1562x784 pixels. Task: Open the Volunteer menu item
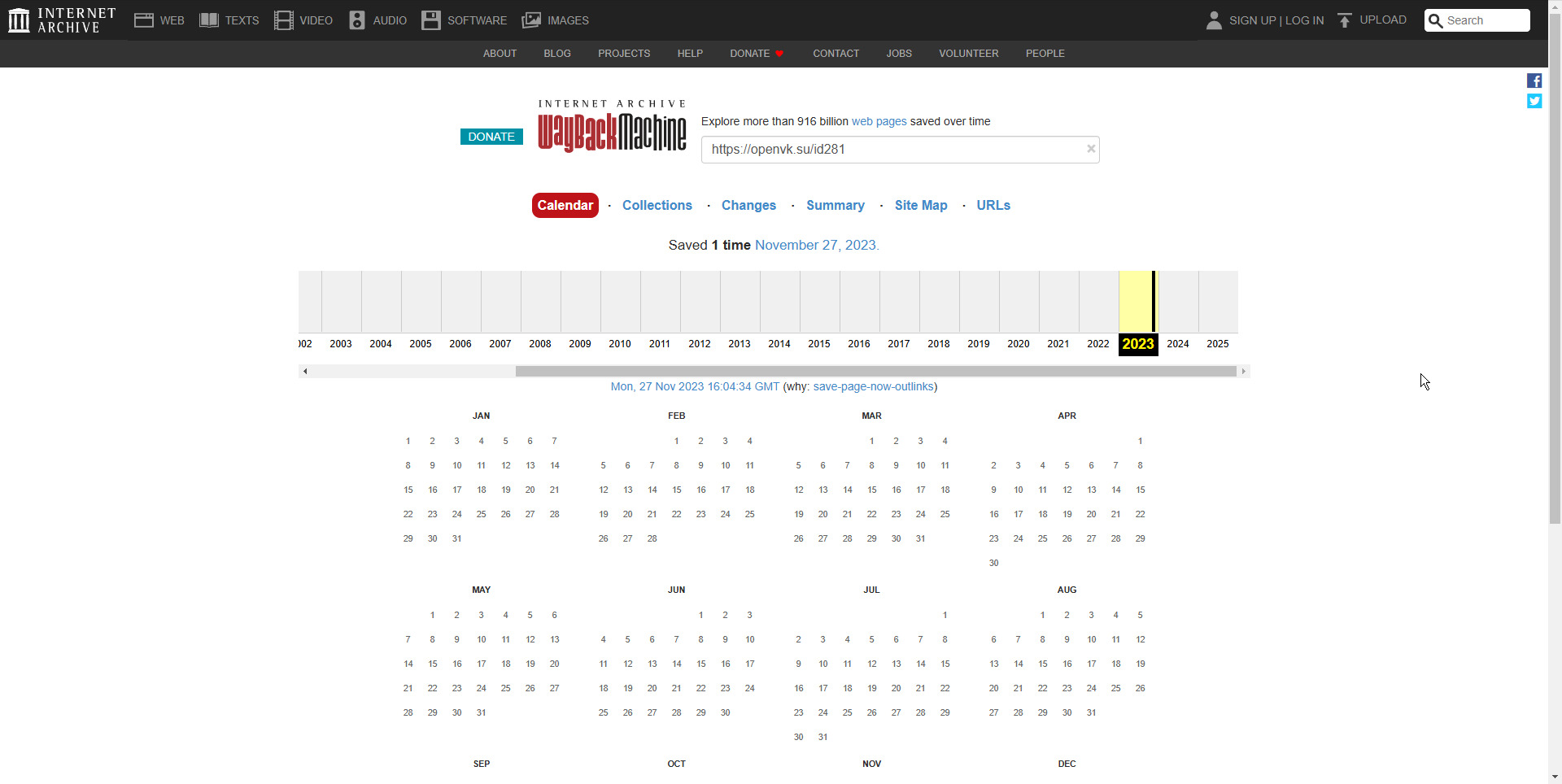(969, 54)
